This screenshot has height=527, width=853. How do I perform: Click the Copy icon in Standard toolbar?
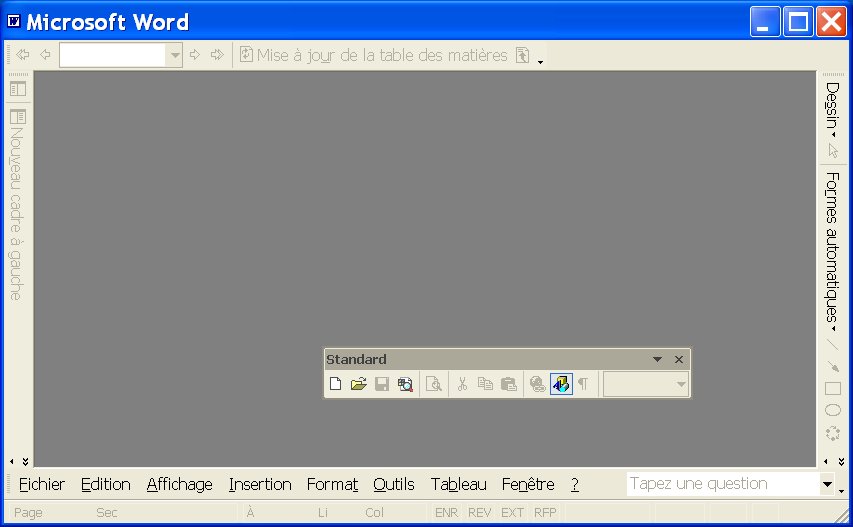[x=485, y=384]
